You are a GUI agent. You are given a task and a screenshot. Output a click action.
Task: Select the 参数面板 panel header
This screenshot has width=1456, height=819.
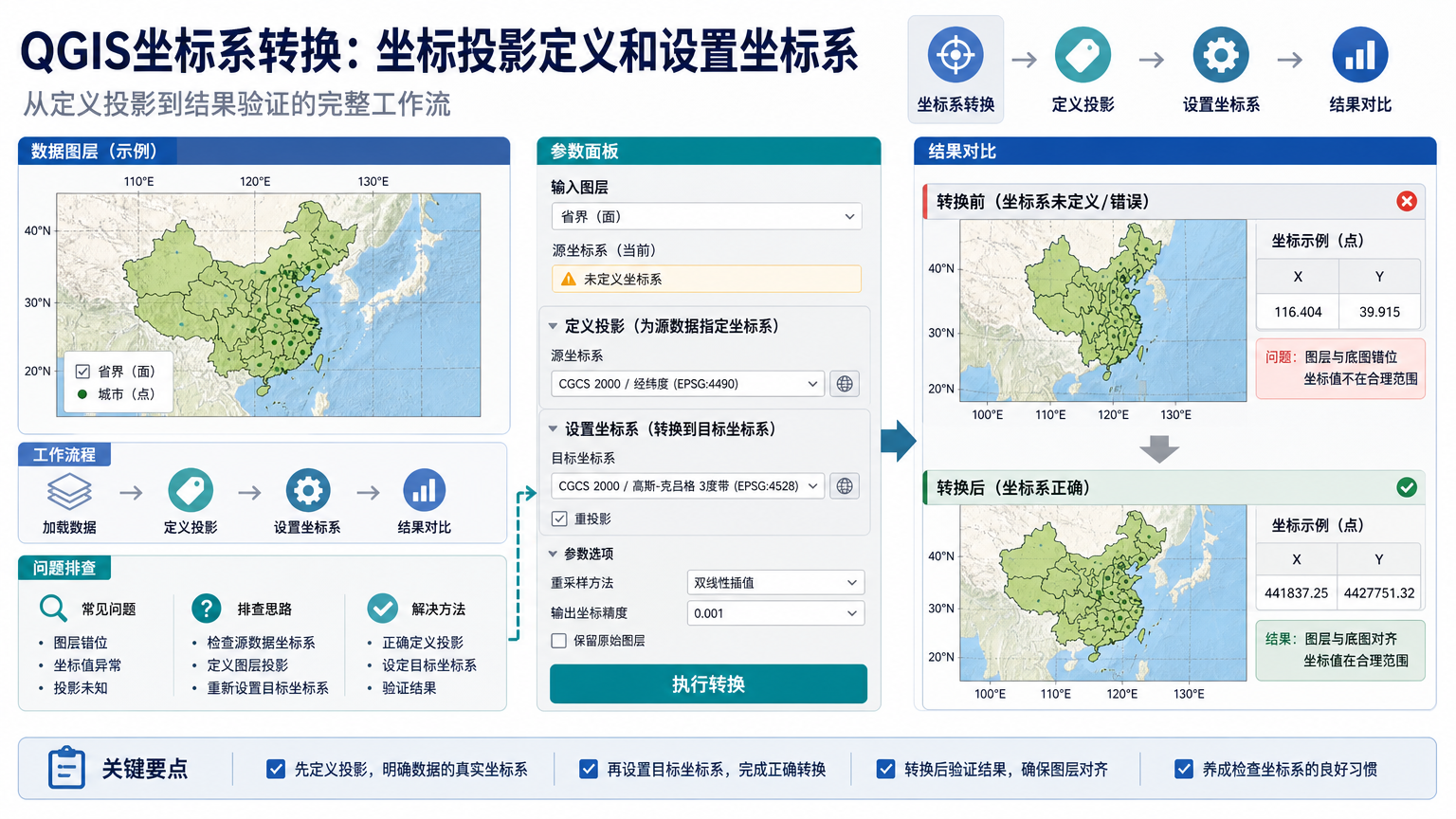[709, 152]
